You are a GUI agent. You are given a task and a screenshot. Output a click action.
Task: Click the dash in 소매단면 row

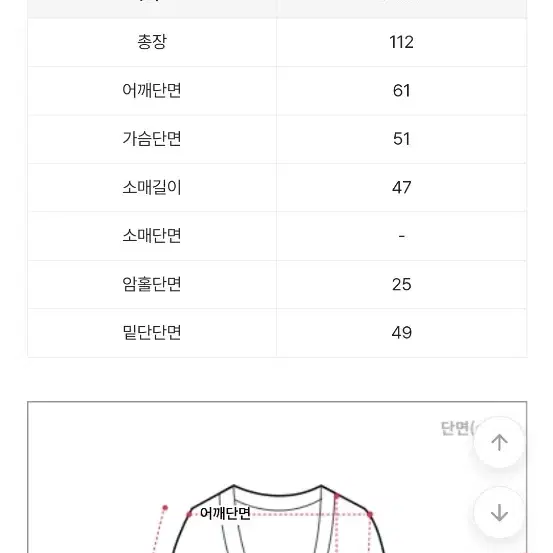(401, 236)
